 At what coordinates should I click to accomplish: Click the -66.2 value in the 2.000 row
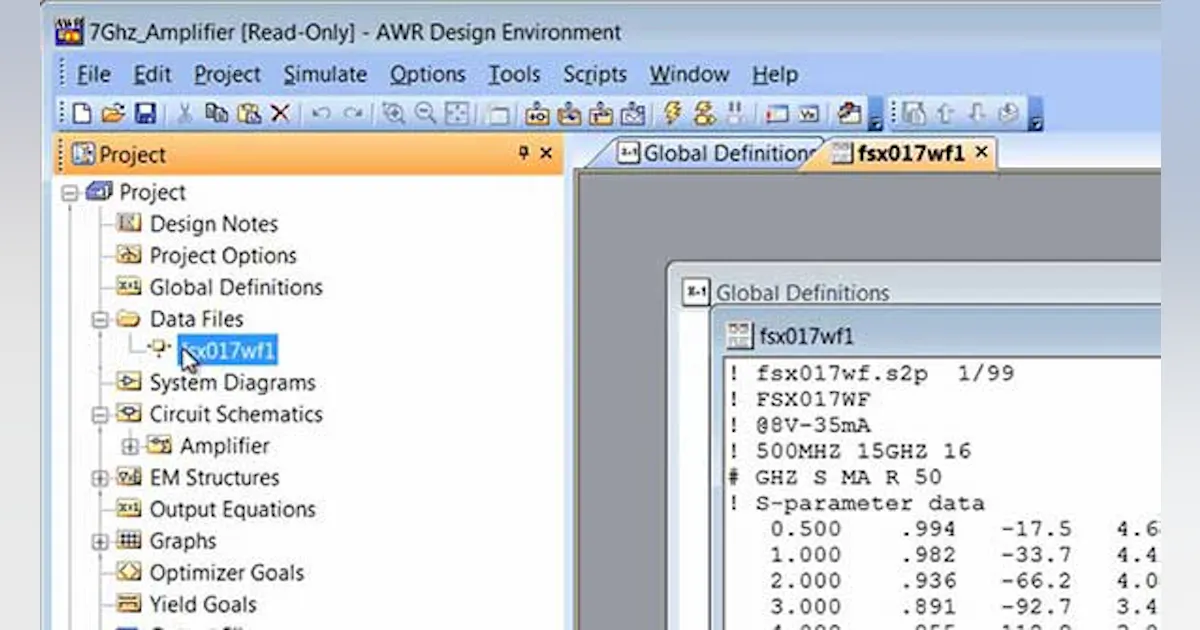coord(1036,581)
